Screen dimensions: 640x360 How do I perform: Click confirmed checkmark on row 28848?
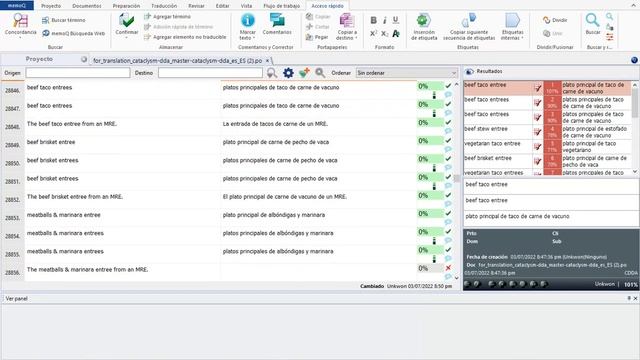point(448,122)
